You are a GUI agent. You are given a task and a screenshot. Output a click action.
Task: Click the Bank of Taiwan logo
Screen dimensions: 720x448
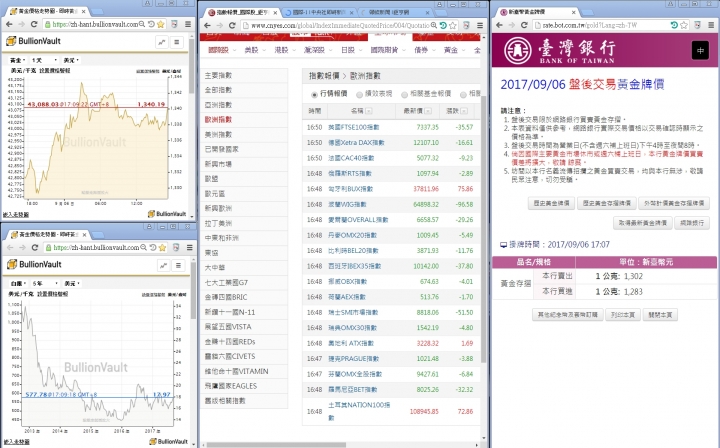551,50
